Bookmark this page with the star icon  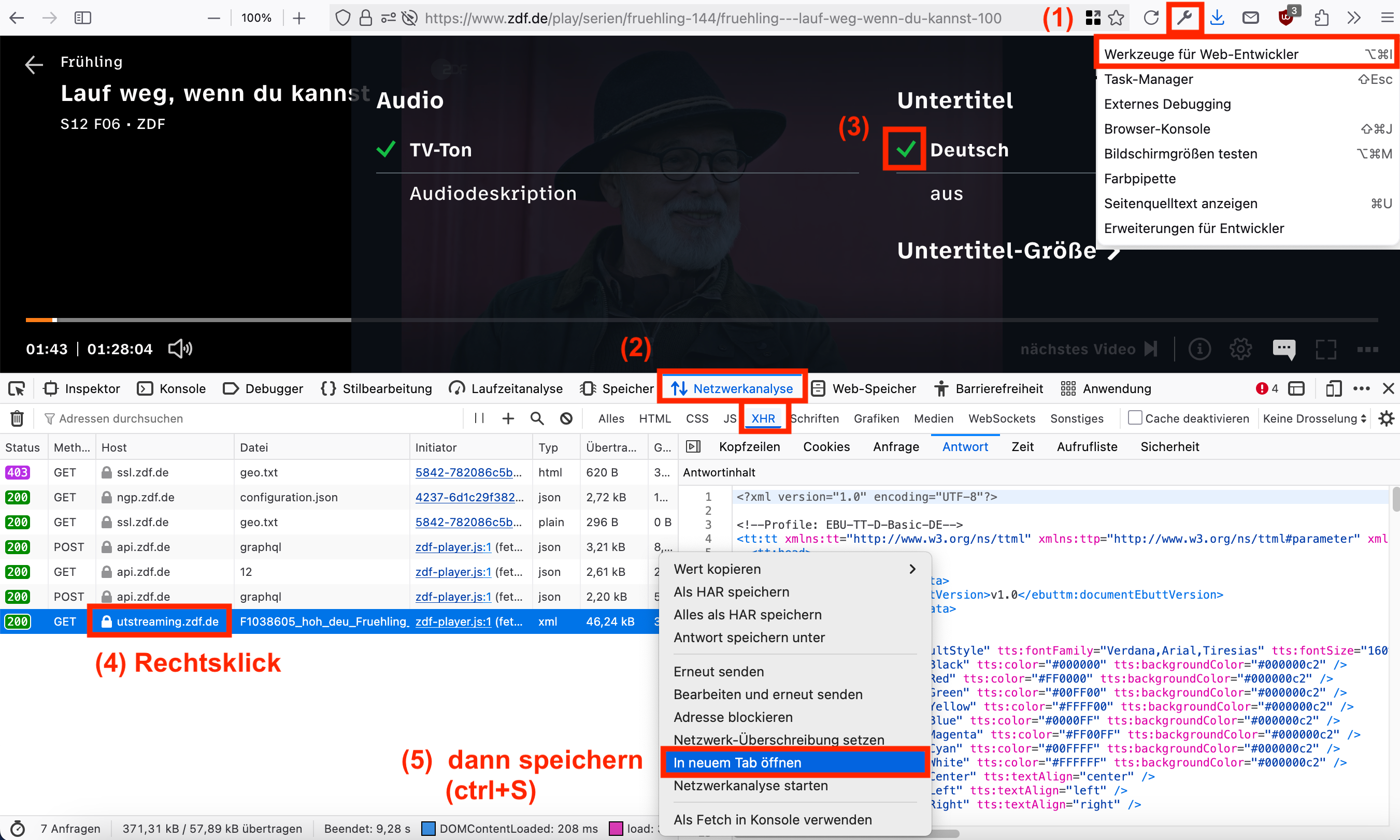click(1116, 18)
